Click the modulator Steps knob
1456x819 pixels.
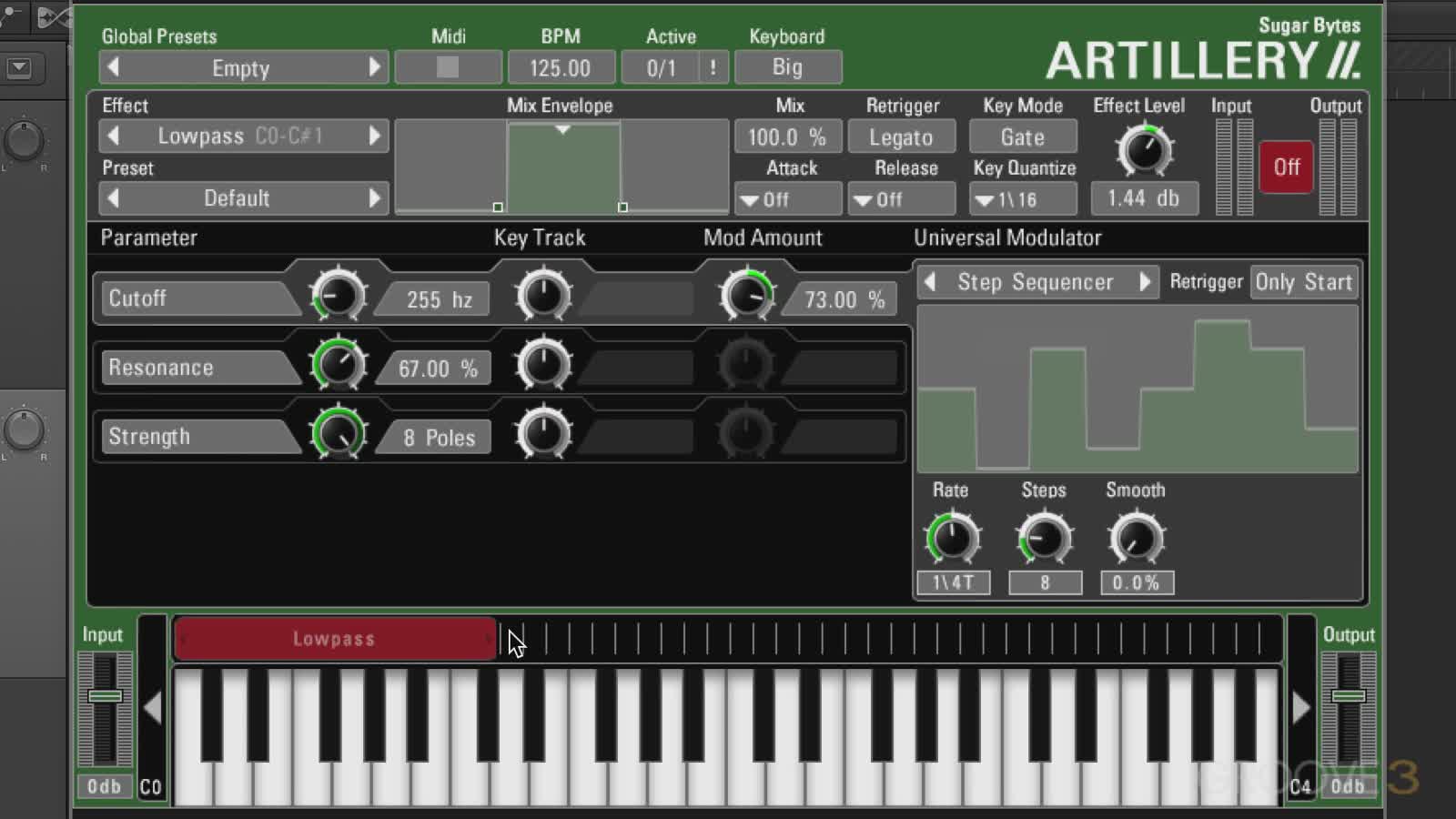click(x=1045, y=539)
